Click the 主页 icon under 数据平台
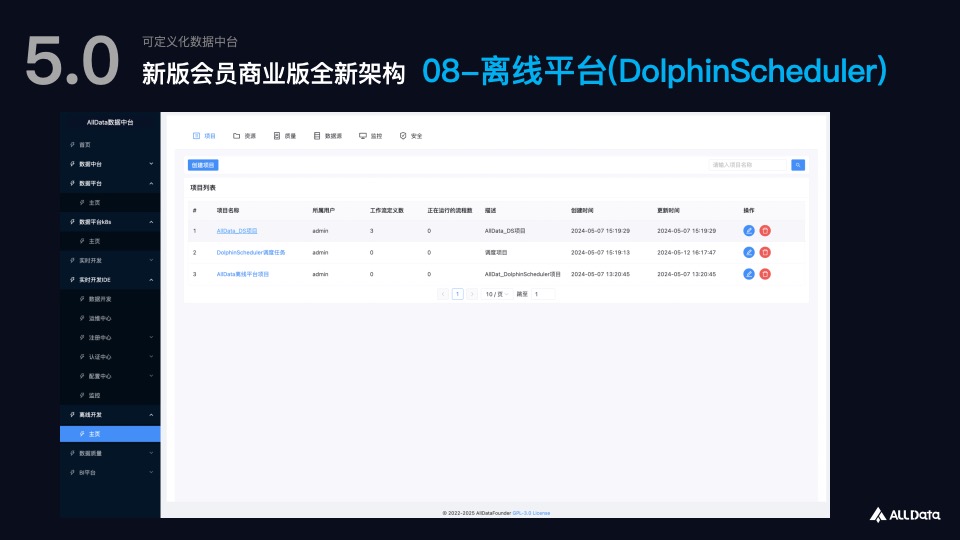960x540 pixels. pos(82,202)
